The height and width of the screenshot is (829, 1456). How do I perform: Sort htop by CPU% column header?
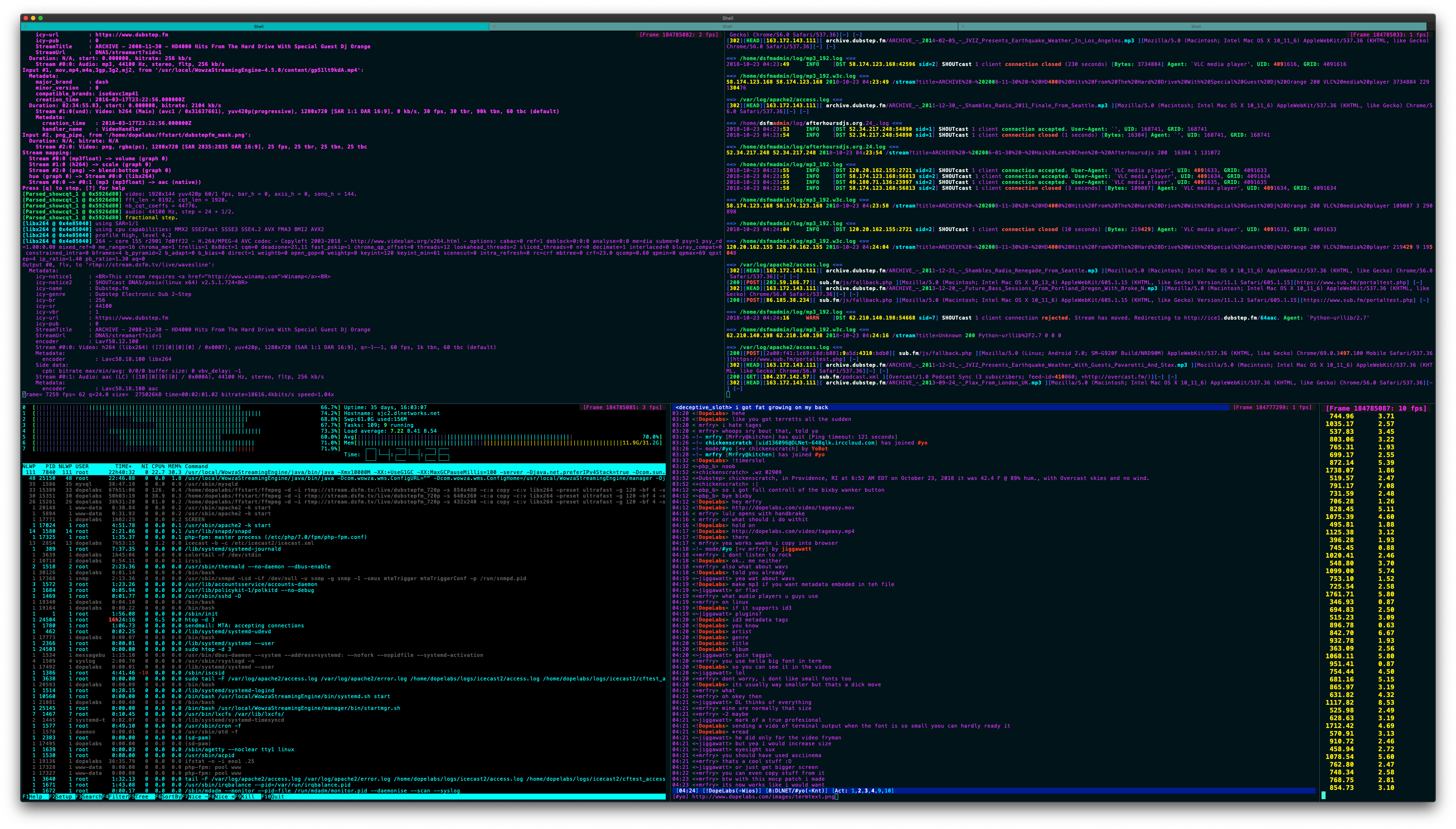tap(158, 466)
